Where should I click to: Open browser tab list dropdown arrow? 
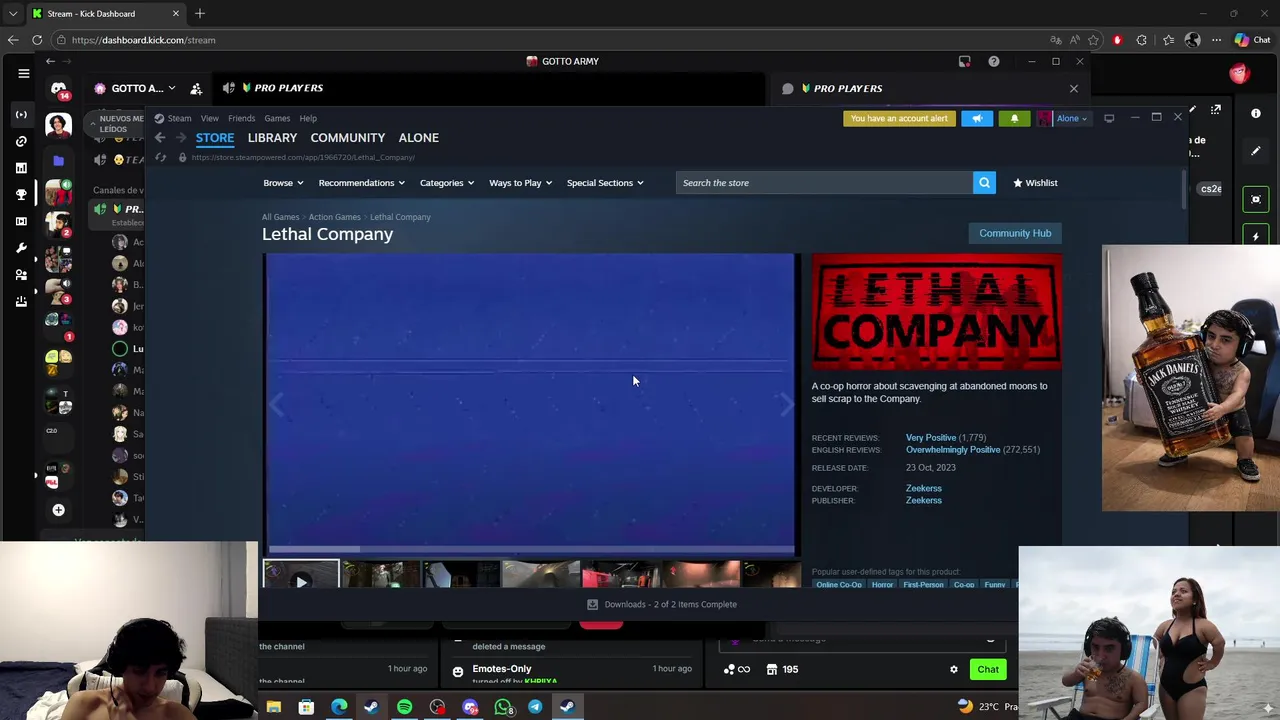coord(13,14)
